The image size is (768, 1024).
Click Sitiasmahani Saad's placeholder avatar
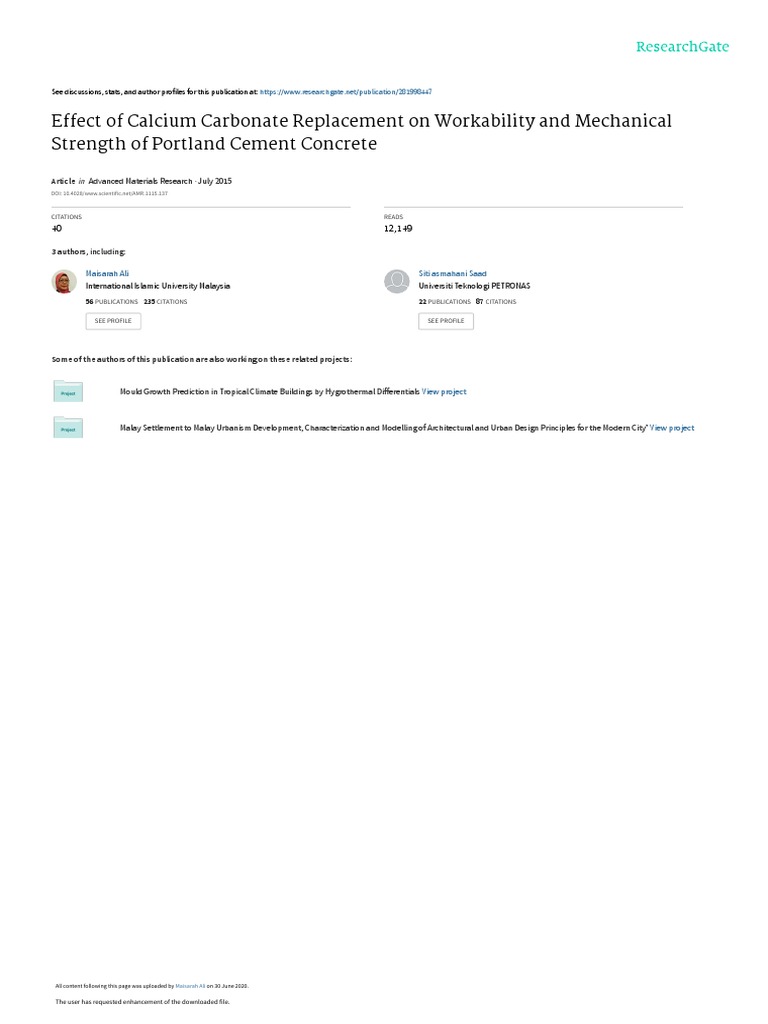coord(397,281)
